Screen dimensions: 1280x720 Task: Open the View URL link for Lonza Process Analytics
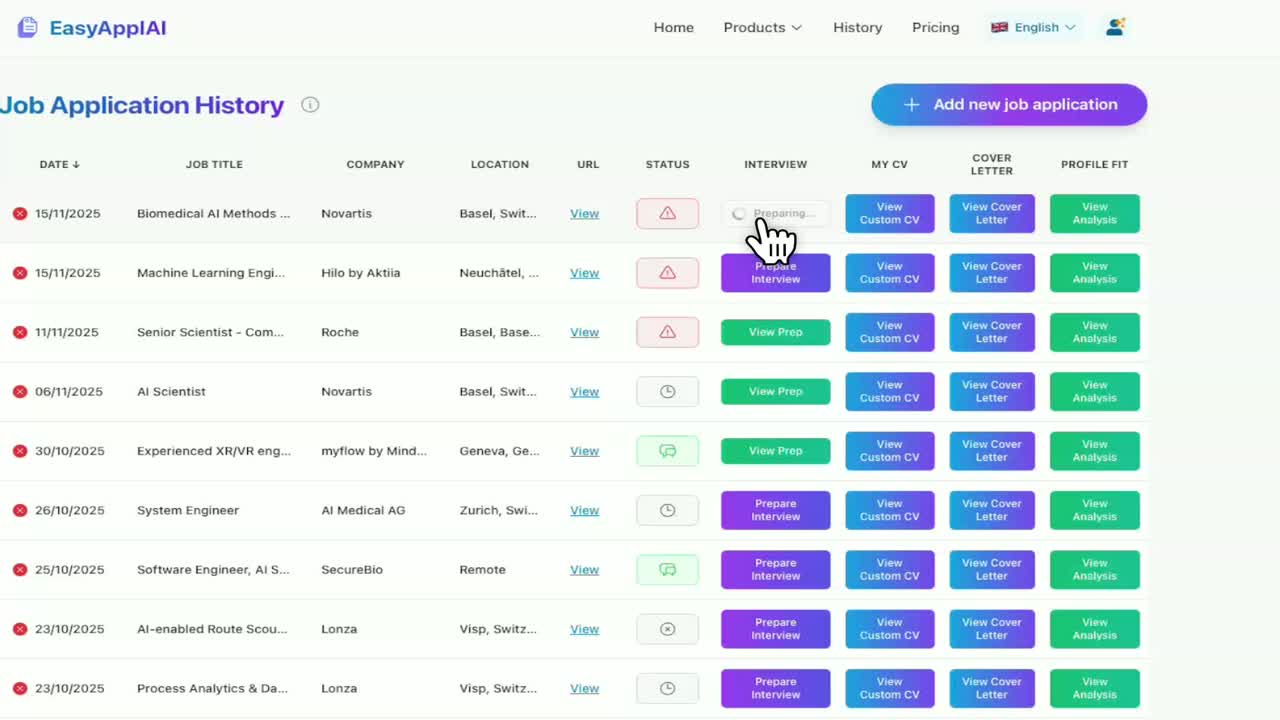[585, 688]
